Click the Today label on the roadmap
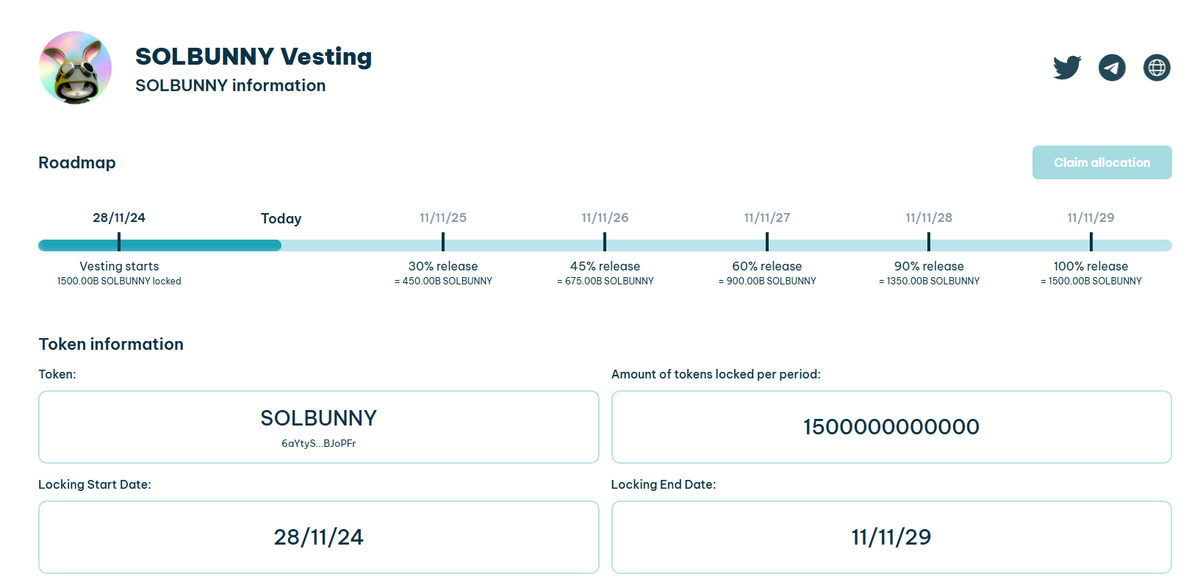 [x=281, y=218]
